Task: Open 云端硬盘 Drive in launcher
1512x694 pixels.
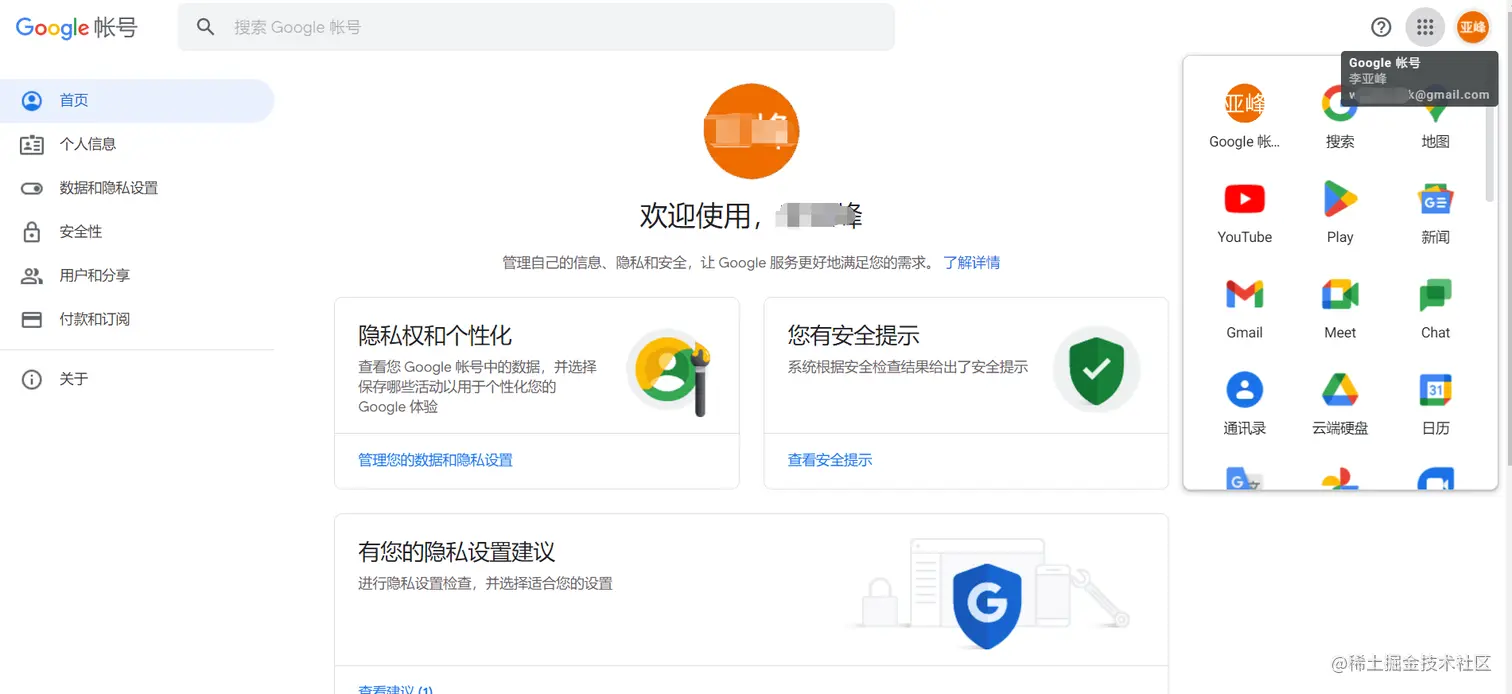Action: (x=1340, y=404)
